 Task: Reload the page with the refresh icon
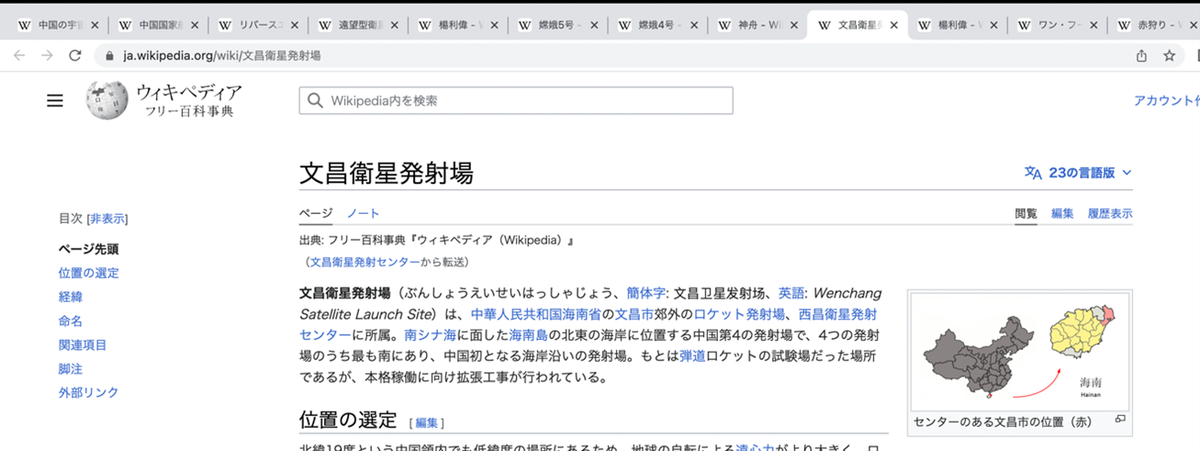tap(74, 56)
